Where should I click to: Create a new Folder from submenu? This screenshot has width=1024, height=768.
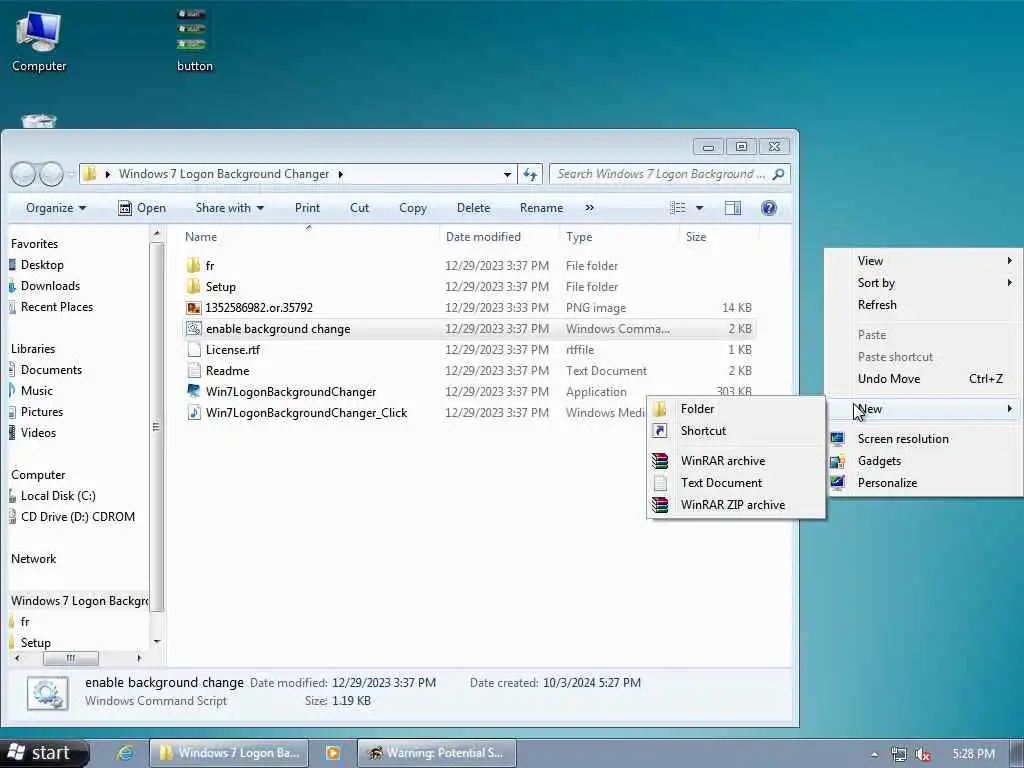(x=736, y=409)
